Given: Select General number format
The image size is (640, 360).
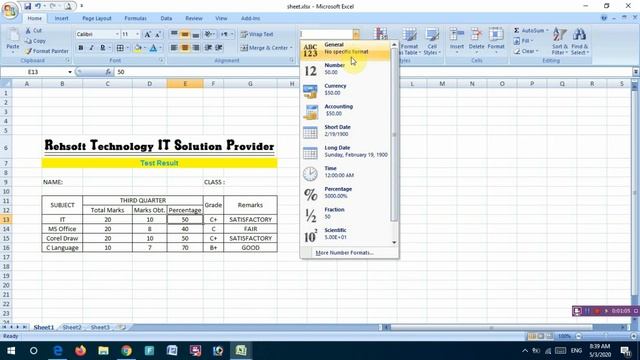Looking at the screenshot, I should coord(345,50).
